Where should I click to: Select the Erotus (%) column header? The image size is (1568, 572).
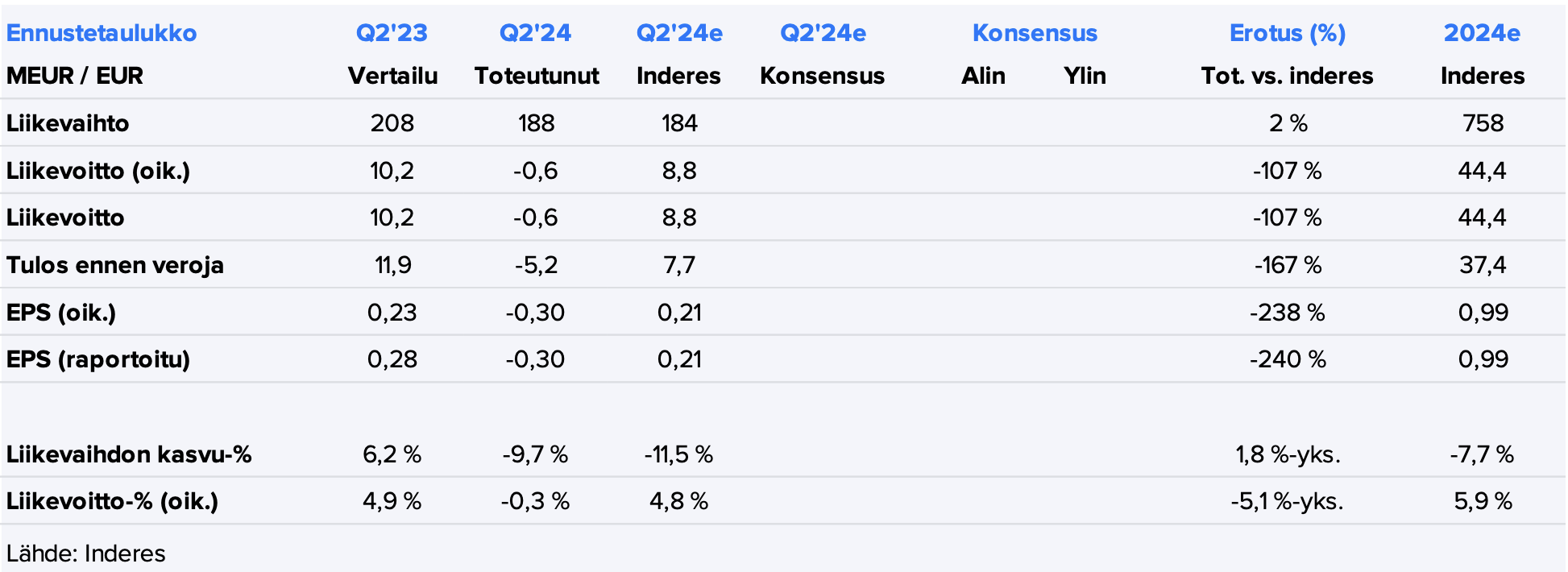1287,33
